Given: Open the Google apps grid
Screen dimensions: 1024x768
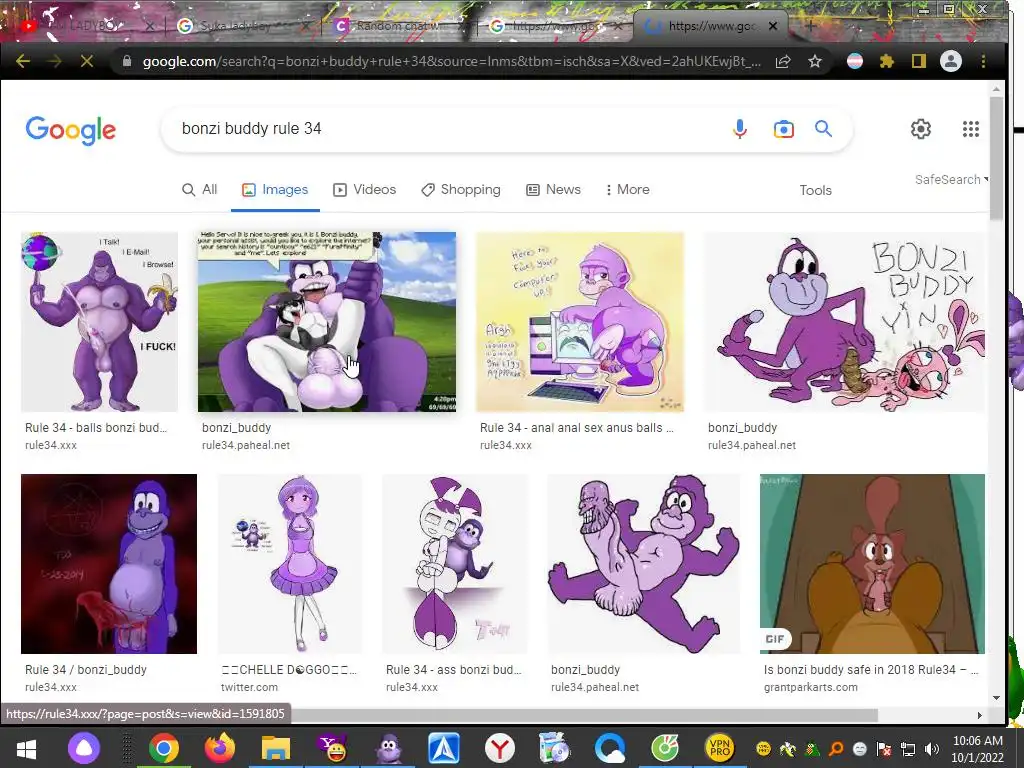Looking at the screenshot, I should (970, 129).
